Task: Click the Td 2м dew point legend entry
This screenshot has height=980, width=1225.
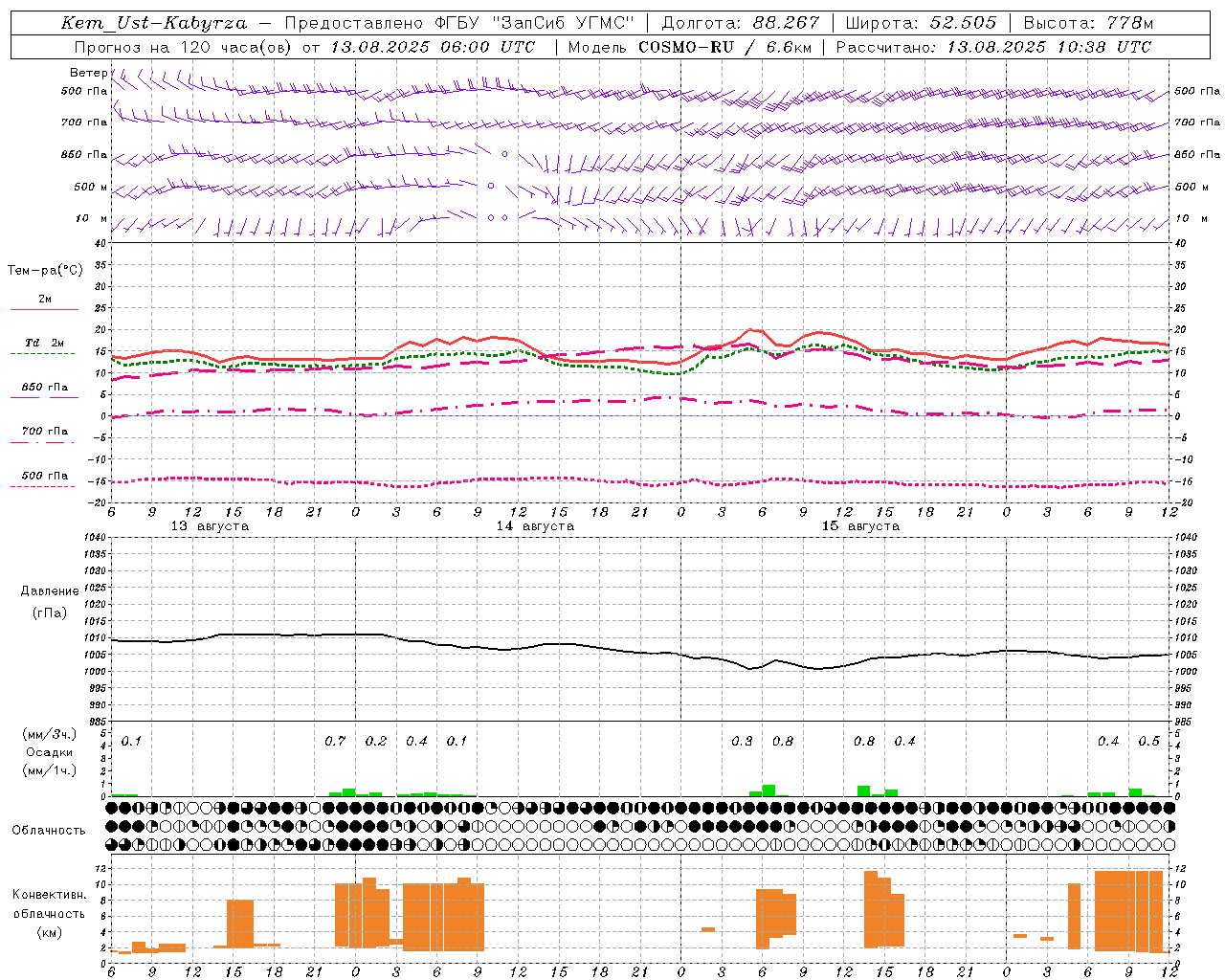Action: point(45,343)
